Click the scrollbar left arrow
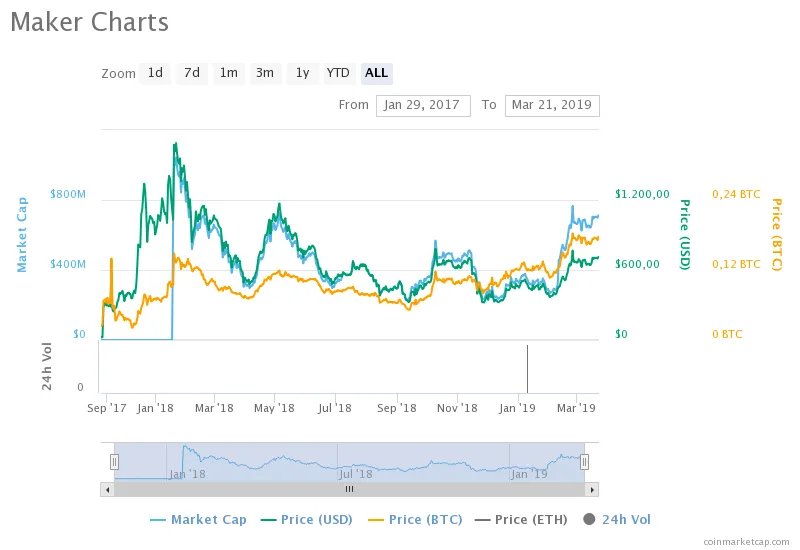The width and height of the screenshot is (800, 550). pyautogui.click(x=107, y=490)
